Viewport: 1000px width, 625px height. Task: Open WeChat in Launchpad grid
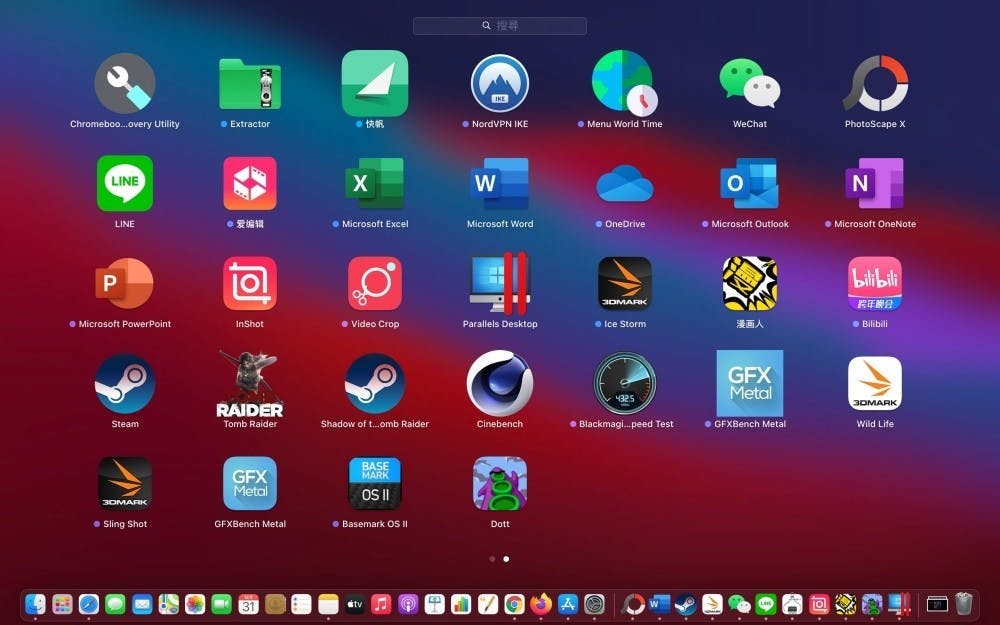(750, 84)
